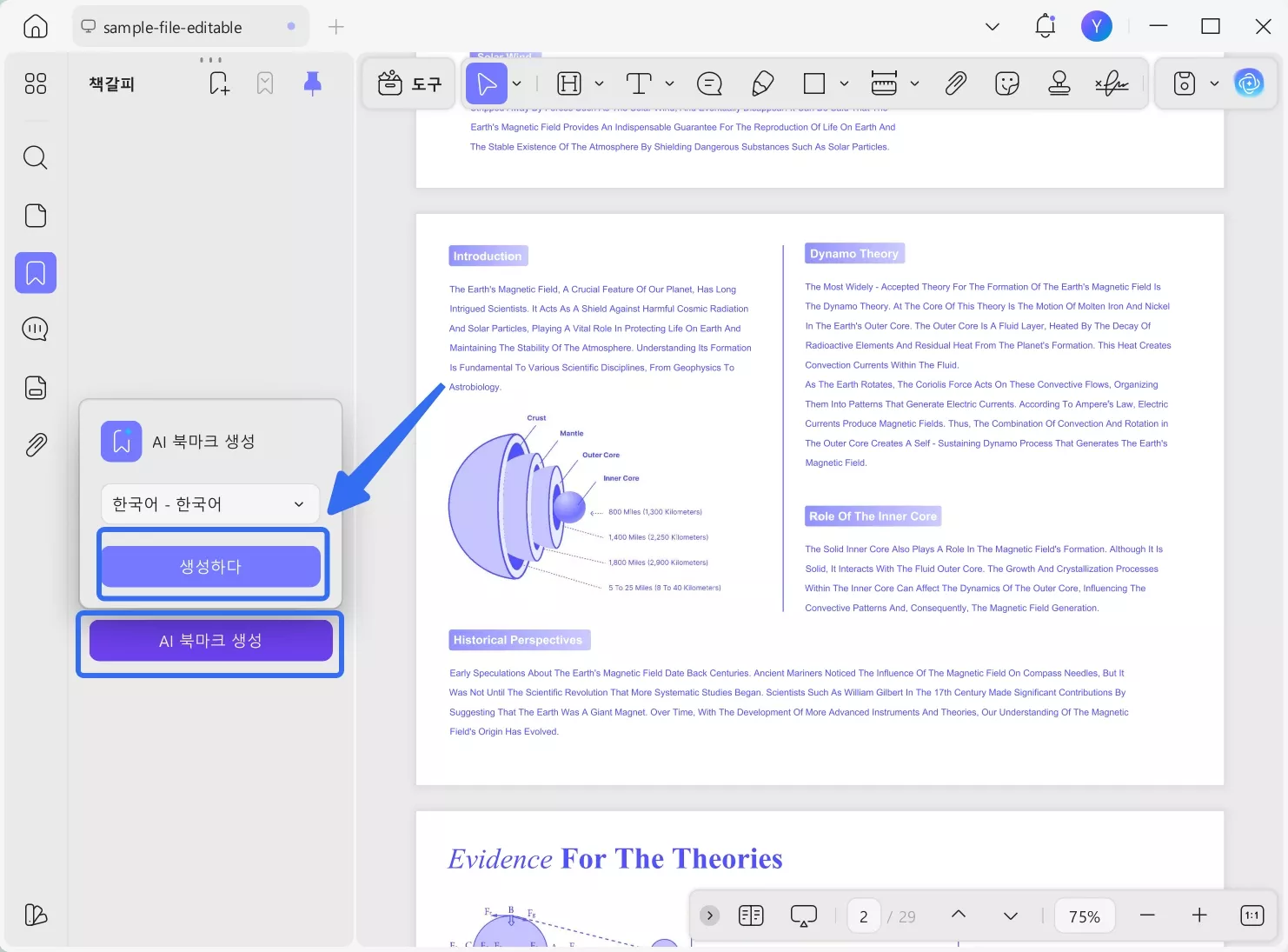Start slideshow presentation mode
The width and height of the screenshot is (1288, 952).
tap(804, 915)
